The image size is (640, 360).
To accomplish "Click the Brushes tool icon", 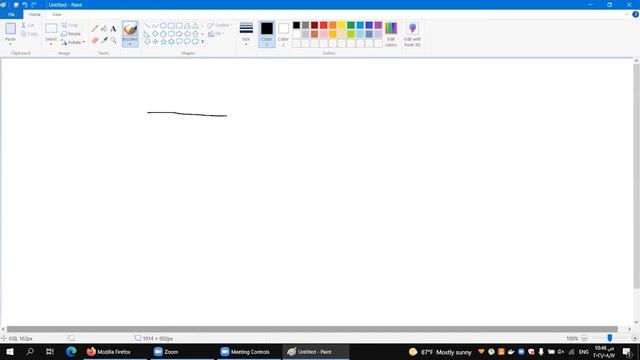I will [130, 29].
